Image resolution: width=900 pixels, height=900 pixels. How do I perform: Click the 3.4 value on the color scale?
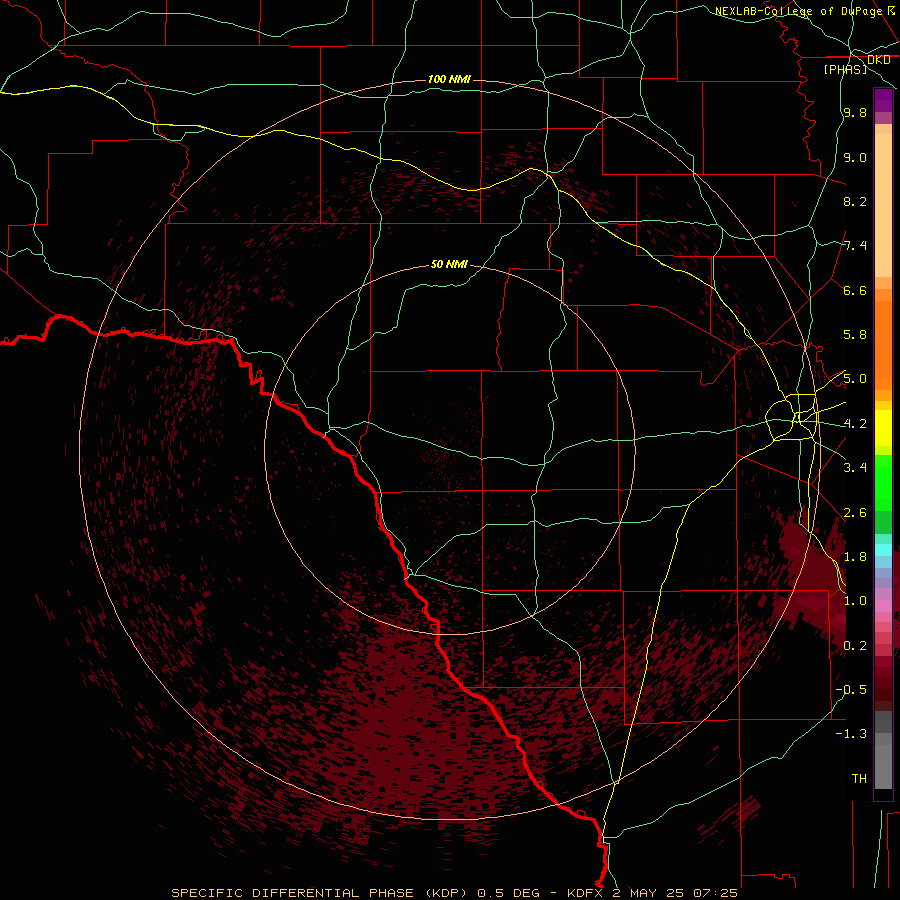(x=855, y=468)
